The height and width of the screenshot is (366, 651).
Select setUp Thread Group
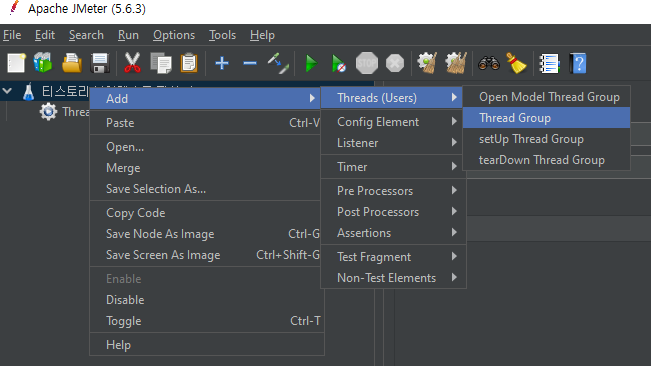tap(546, 139)
